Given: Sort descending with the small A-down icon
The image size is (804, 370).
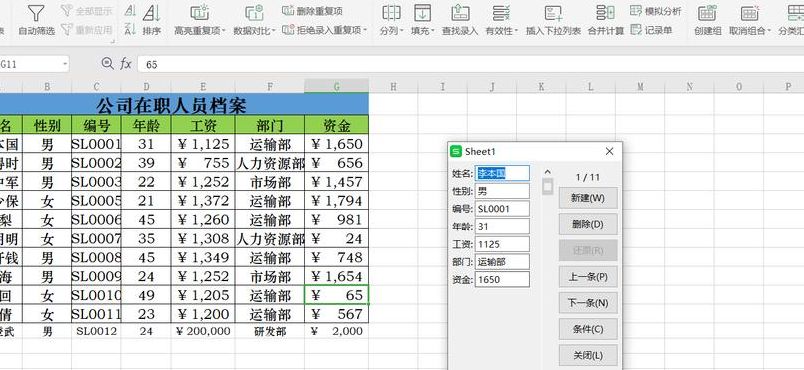Looking at the screenshot, I should click(130, 30).
